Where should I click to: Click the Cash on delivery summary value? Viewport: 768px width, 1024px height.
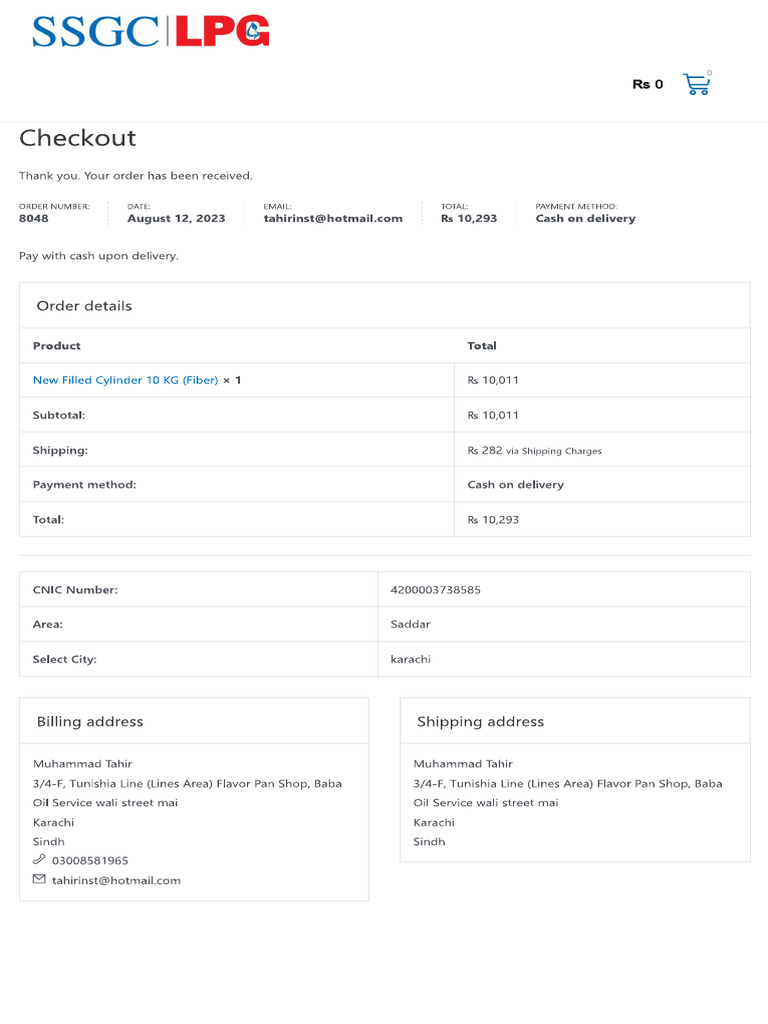585,219
